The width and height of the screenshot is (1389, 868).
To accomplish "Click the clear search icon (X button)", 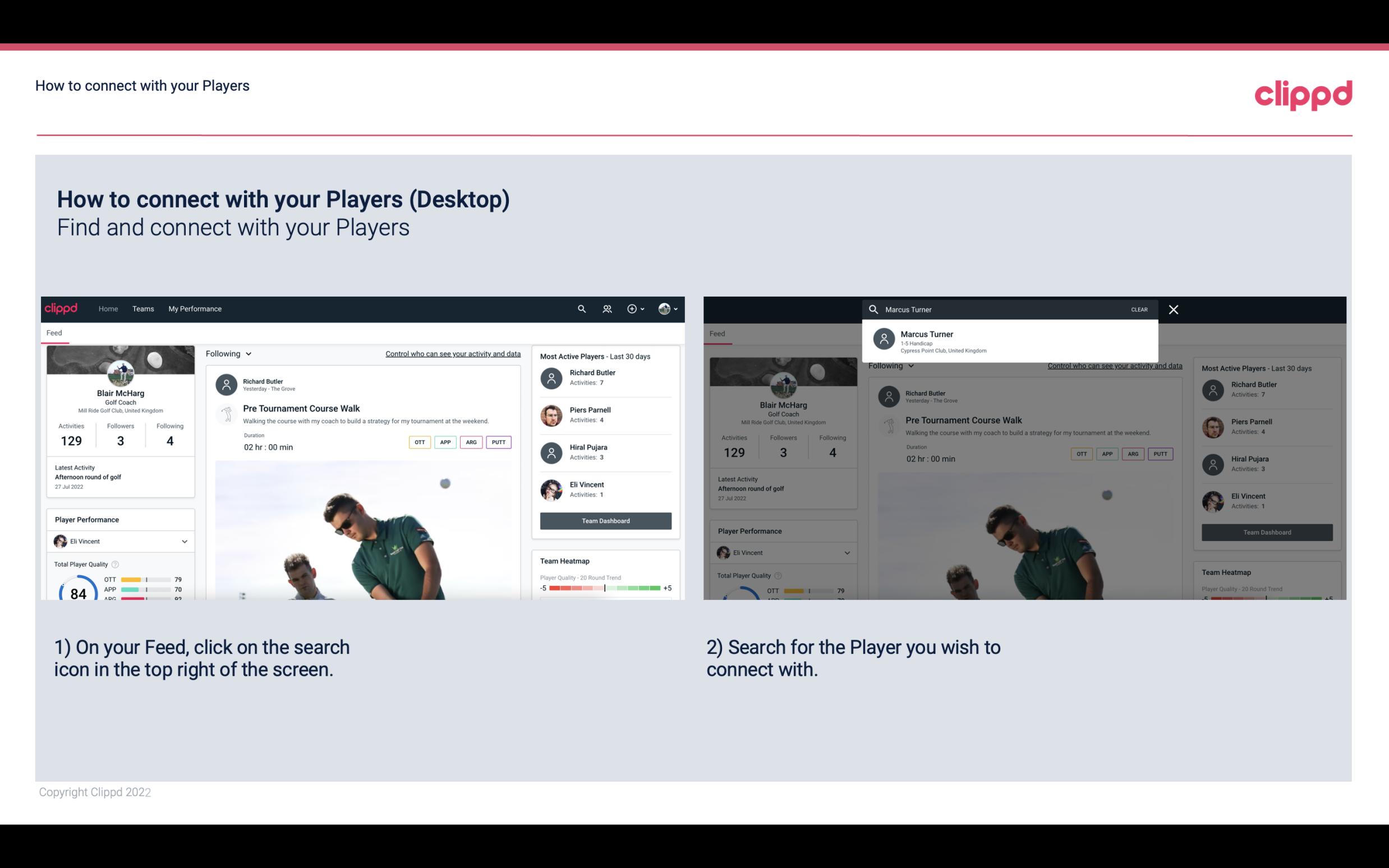I will point(1174,309).
